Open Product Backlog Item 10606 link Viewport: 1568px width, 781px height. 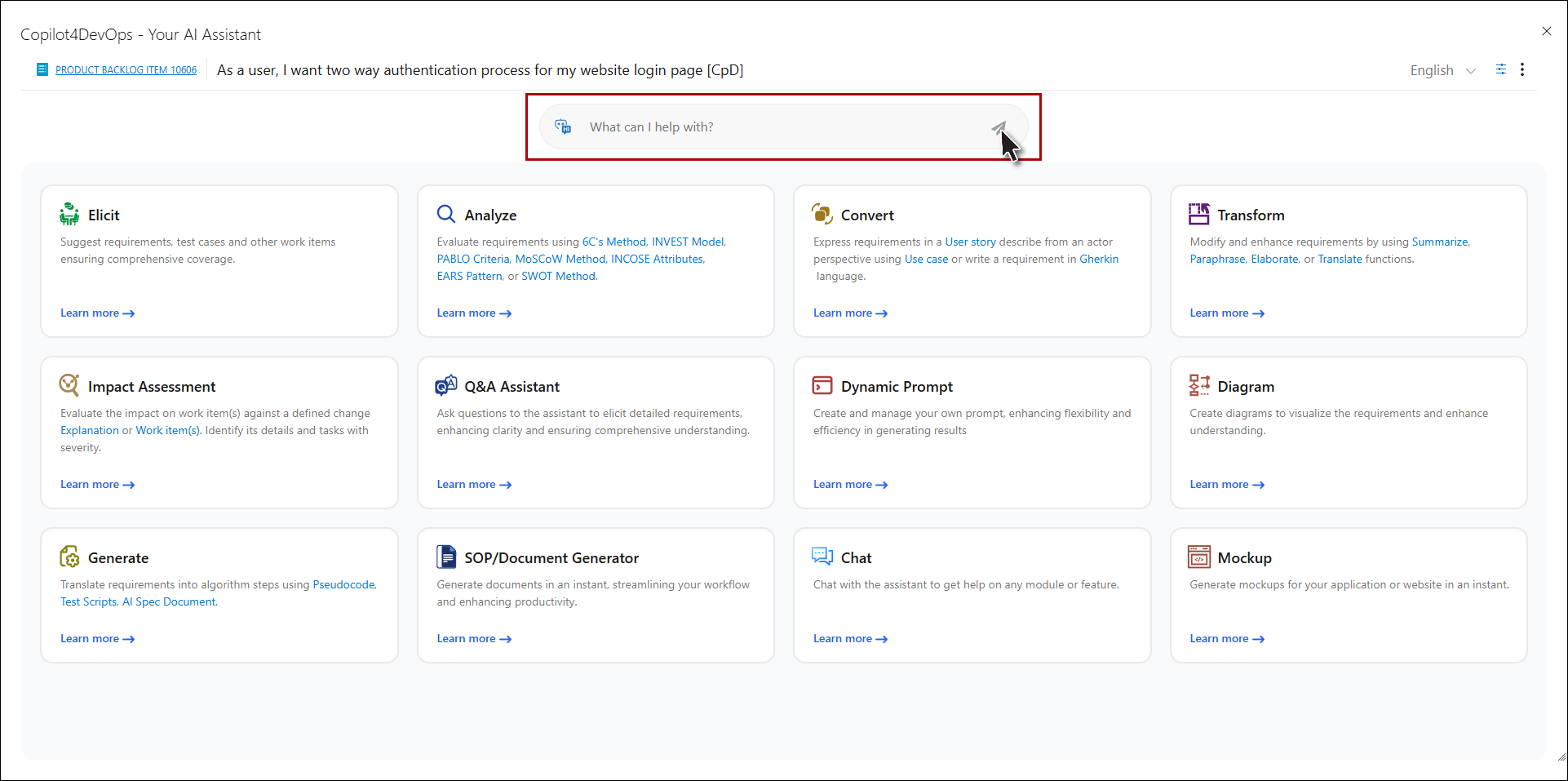pyautogui.click(x=126, y=70)
